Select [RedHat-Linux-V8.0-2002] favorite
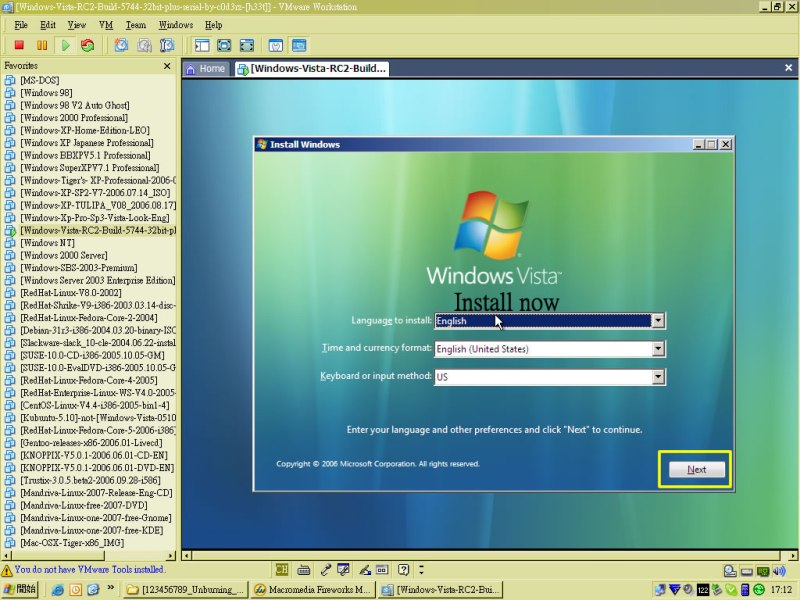 click(71, 293)
